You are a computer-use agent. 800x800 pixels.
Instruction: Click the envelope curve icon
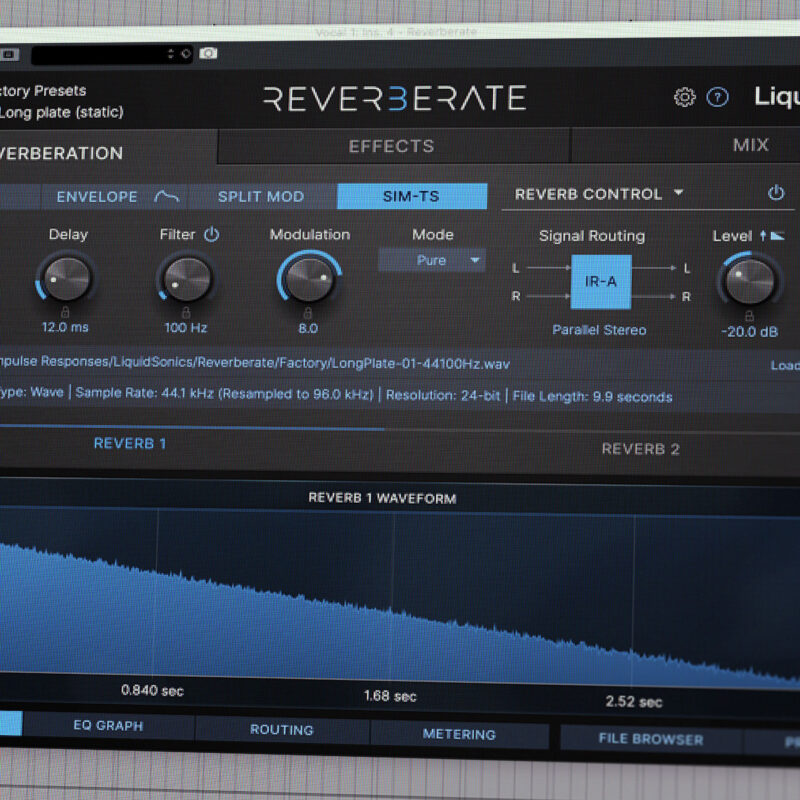pos(166,196)
